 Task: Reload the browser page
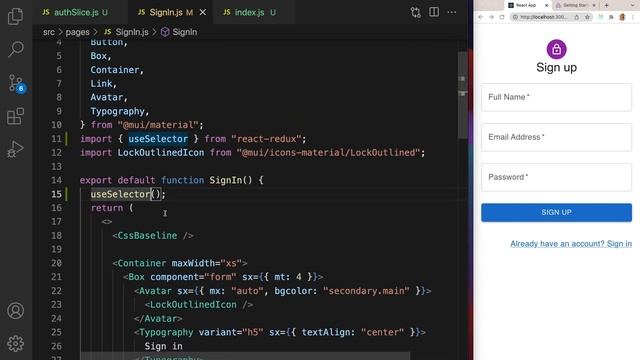pos(502,17)
